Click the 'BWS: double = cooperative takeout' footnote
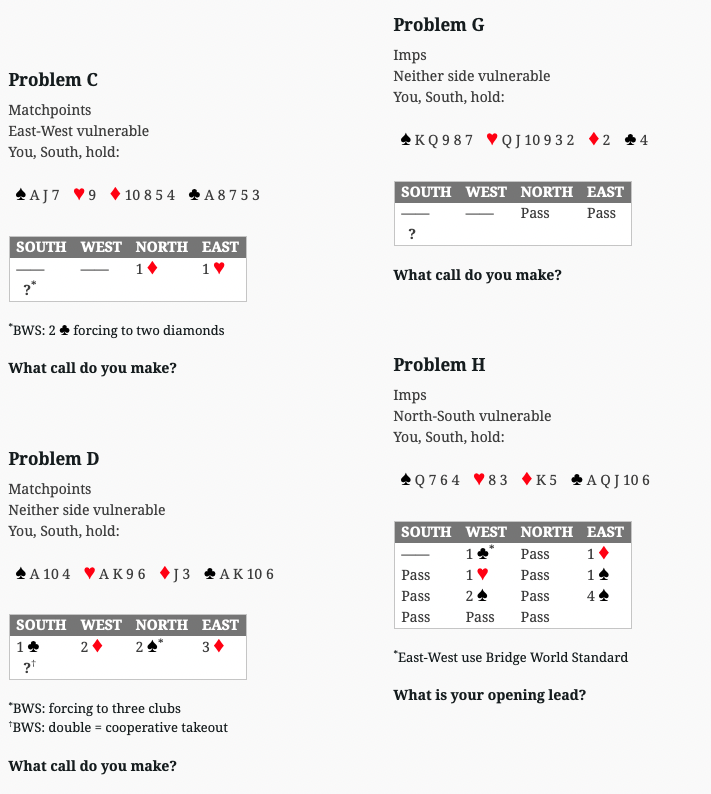The height and width of the screenshot is (794, 711). (118, 727)
